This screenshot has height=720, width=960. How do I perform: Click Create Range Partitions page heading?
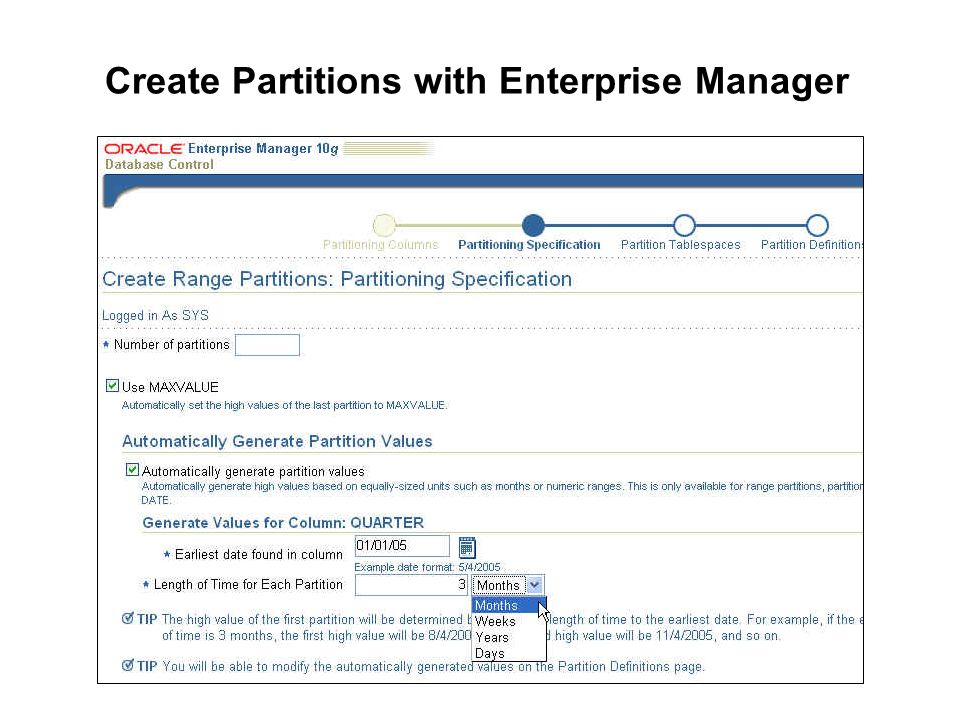click(x=337, y=279)
